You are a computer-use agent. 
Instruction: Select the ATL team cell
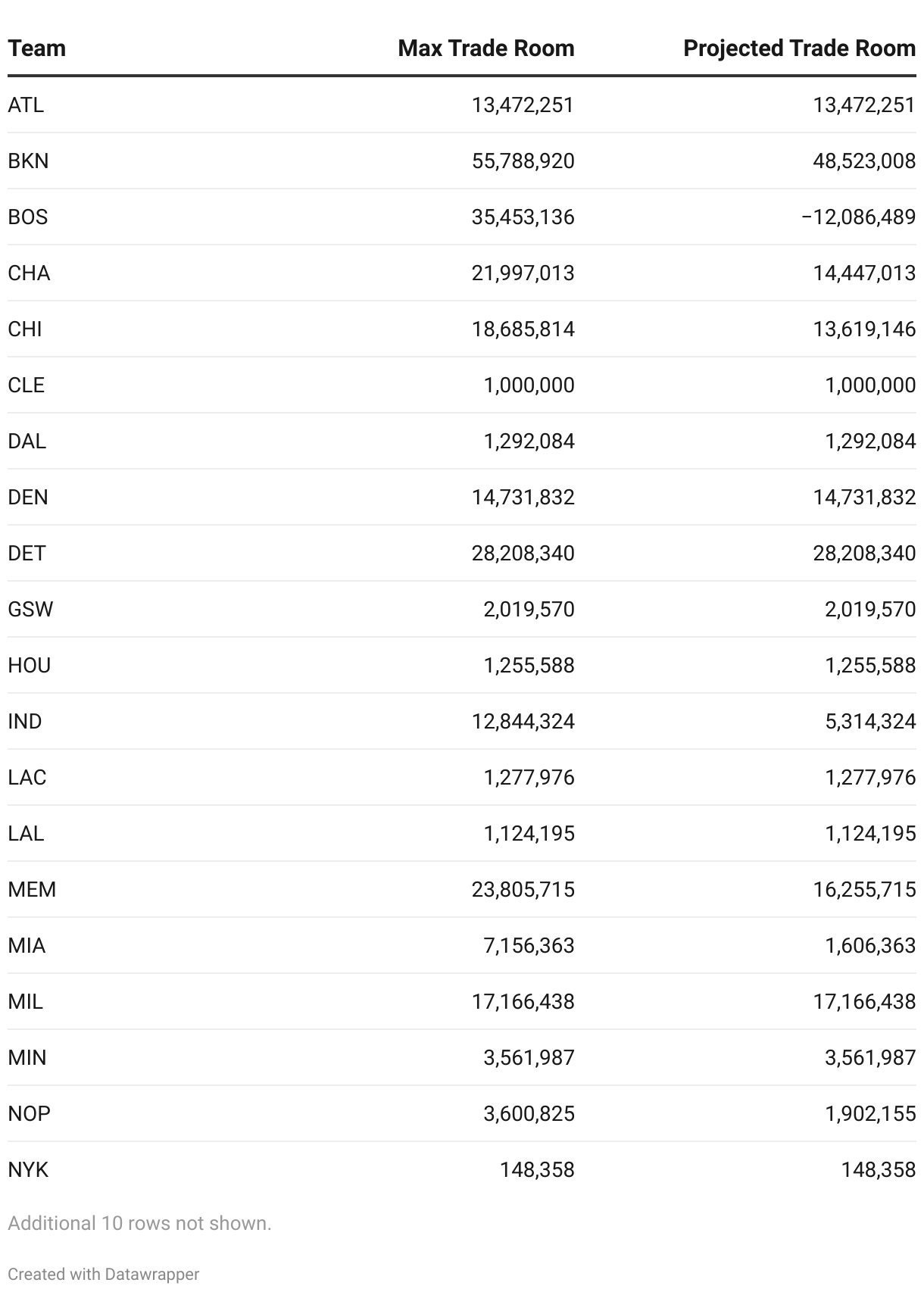click(26, 105)
